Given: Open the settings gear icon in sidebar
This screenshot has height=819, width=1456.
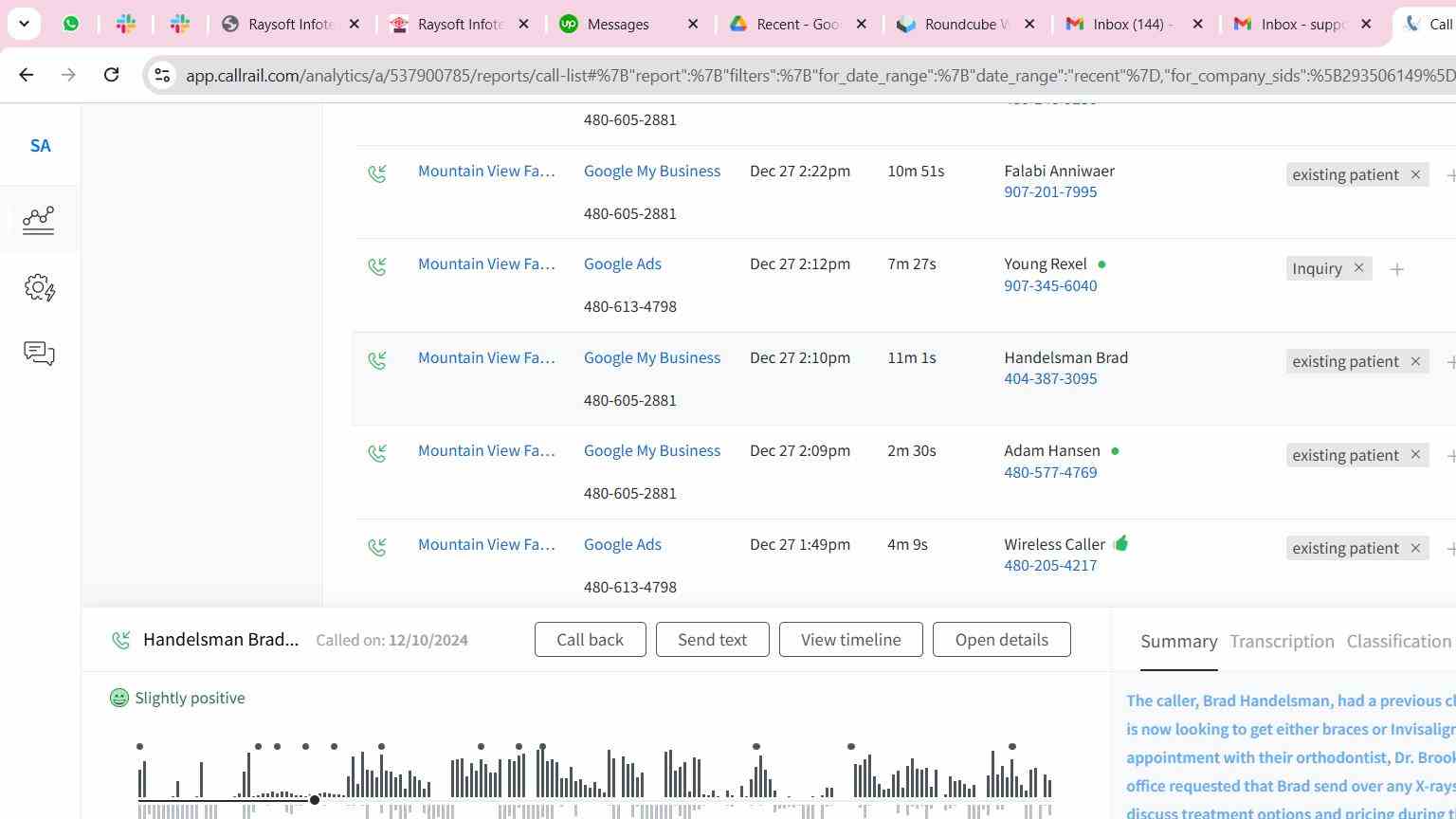Looking at the screenshot, I should pos(39,287).
